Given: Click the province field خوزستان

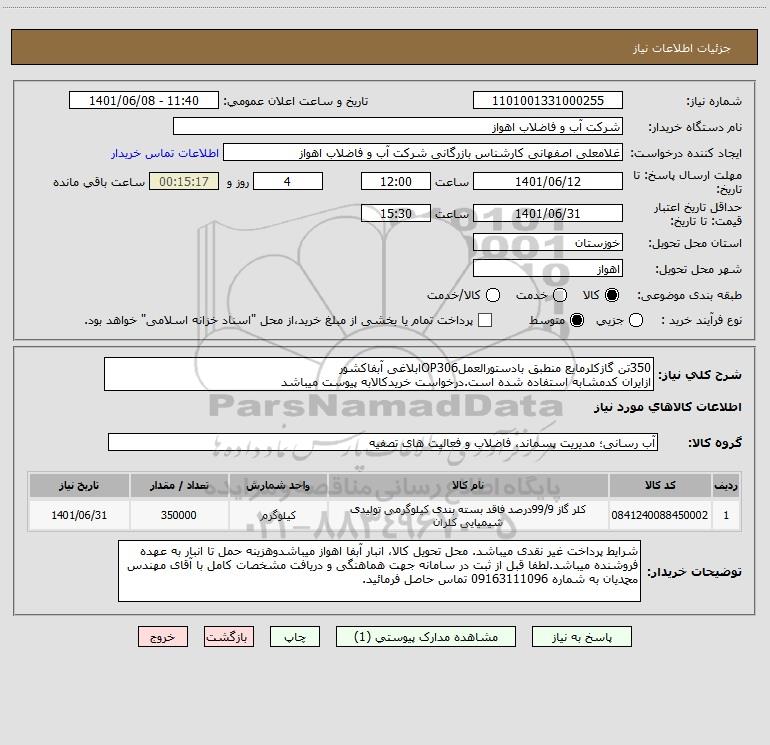Looking at the screenshot, I should tap(548, 243).
